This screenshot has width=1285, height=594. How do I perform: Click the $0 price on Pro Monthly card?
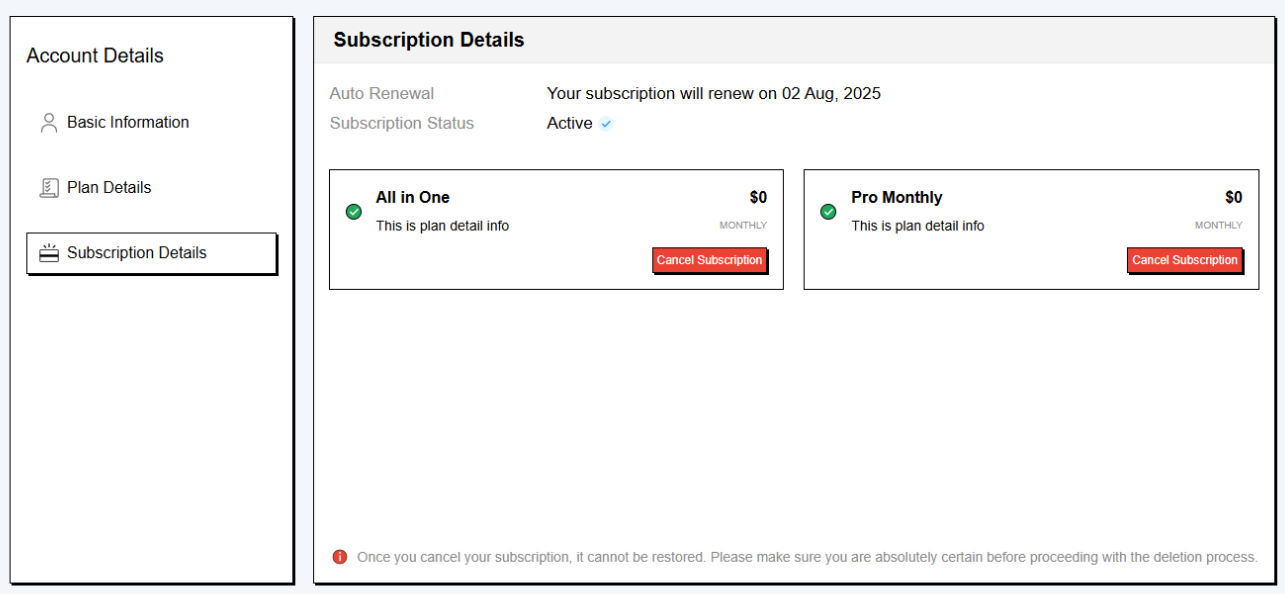click(1234, 198)
